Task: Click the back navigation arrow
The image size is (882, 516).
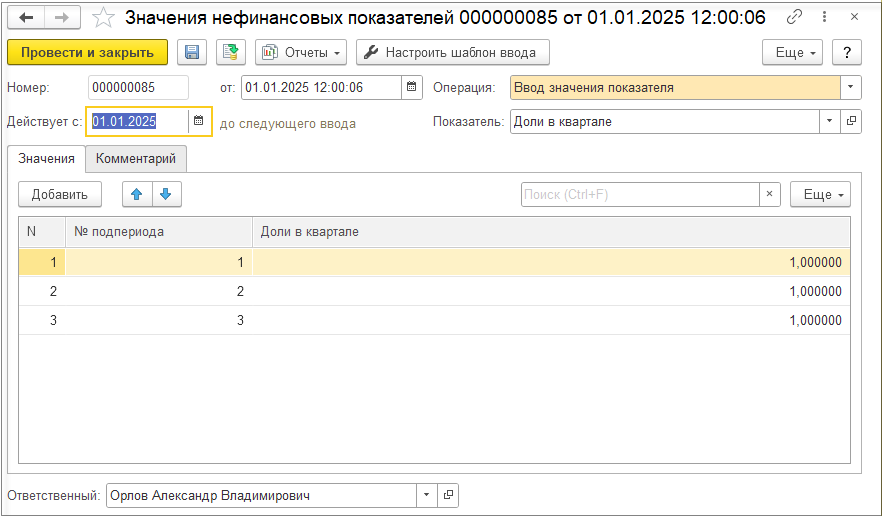Action: point(27,17)
